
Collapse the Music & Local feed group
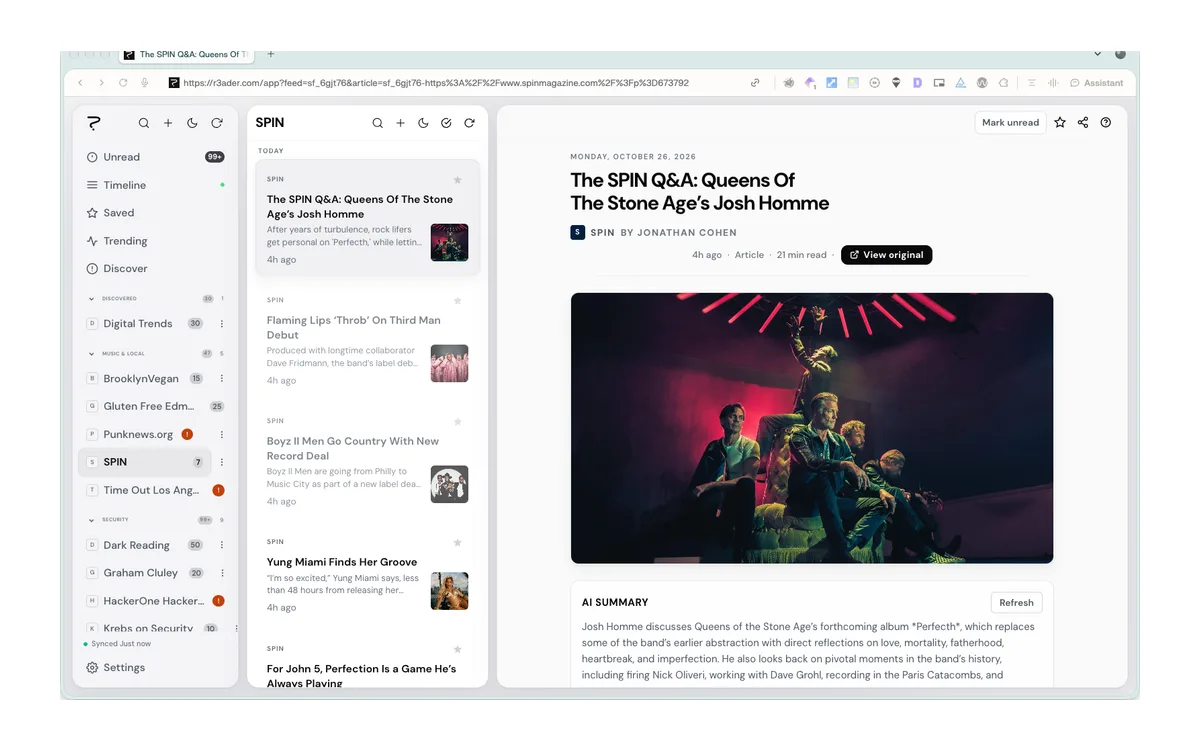click(x=91, y=354)
